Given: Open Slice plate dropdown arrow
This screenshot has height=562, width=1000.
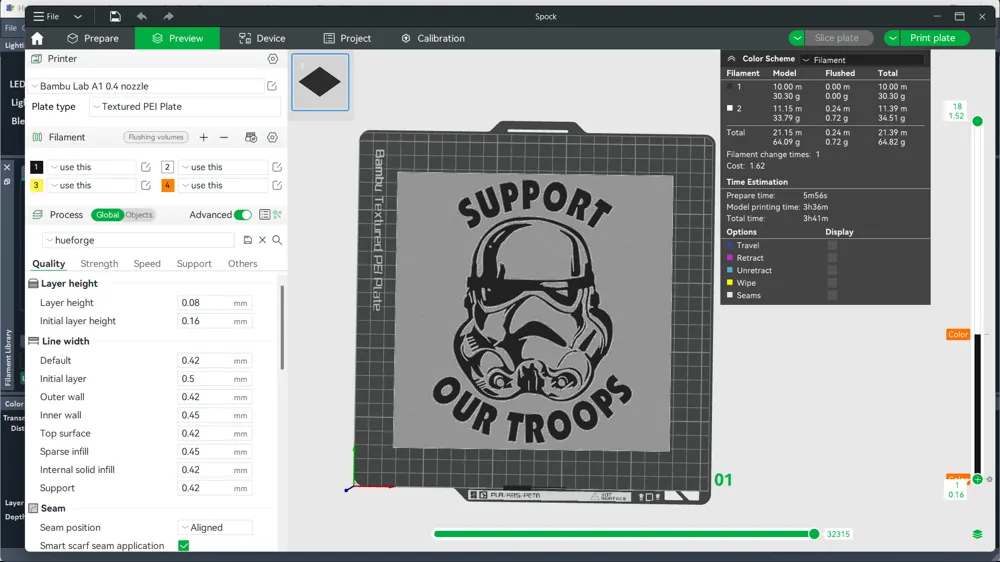Looking at the screenshot, I should coord(797,38).
